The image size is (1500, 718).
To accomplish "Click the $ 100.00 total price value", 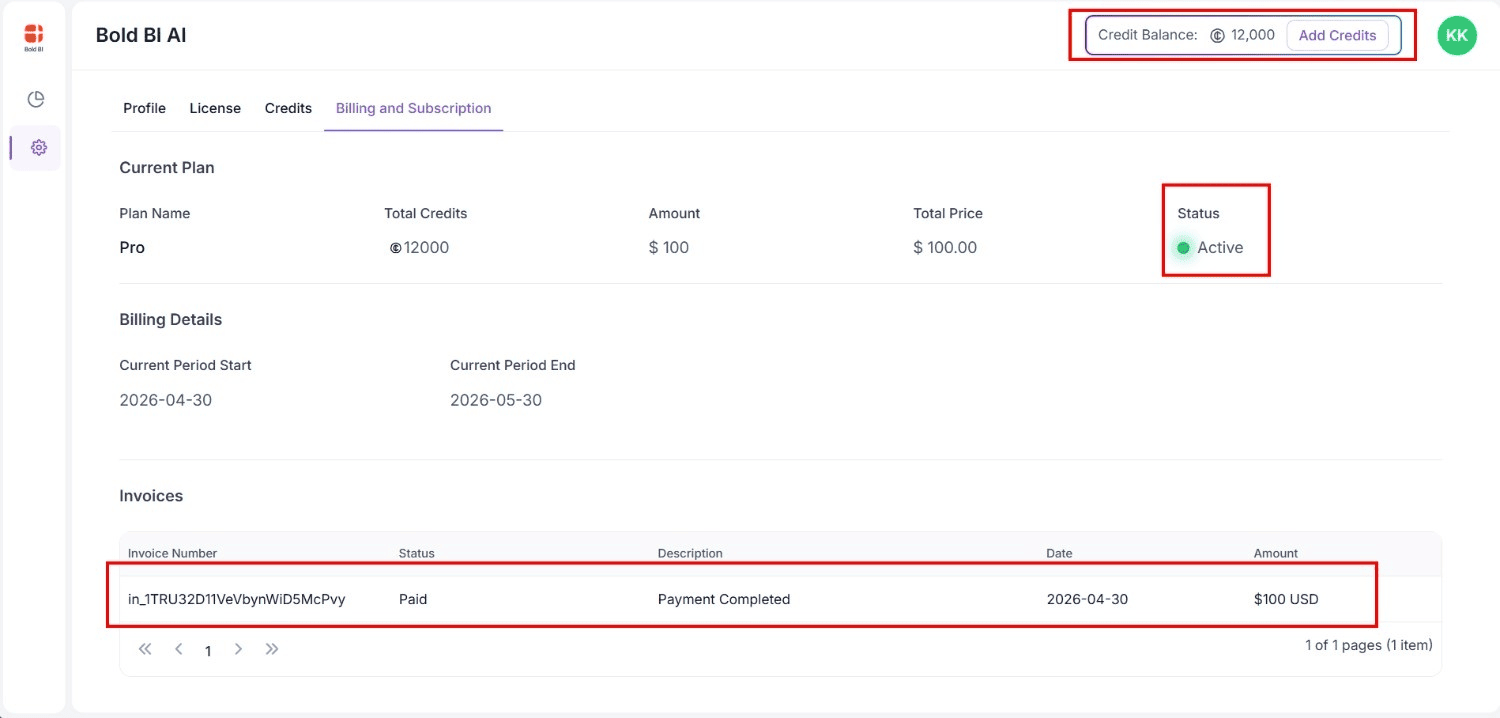I will pyautogui.click(x=945, y=247).
